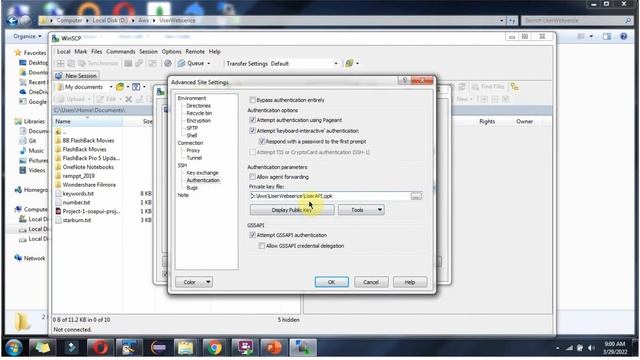
Task: Select Authentication tree node
Action: coord(203,180)
